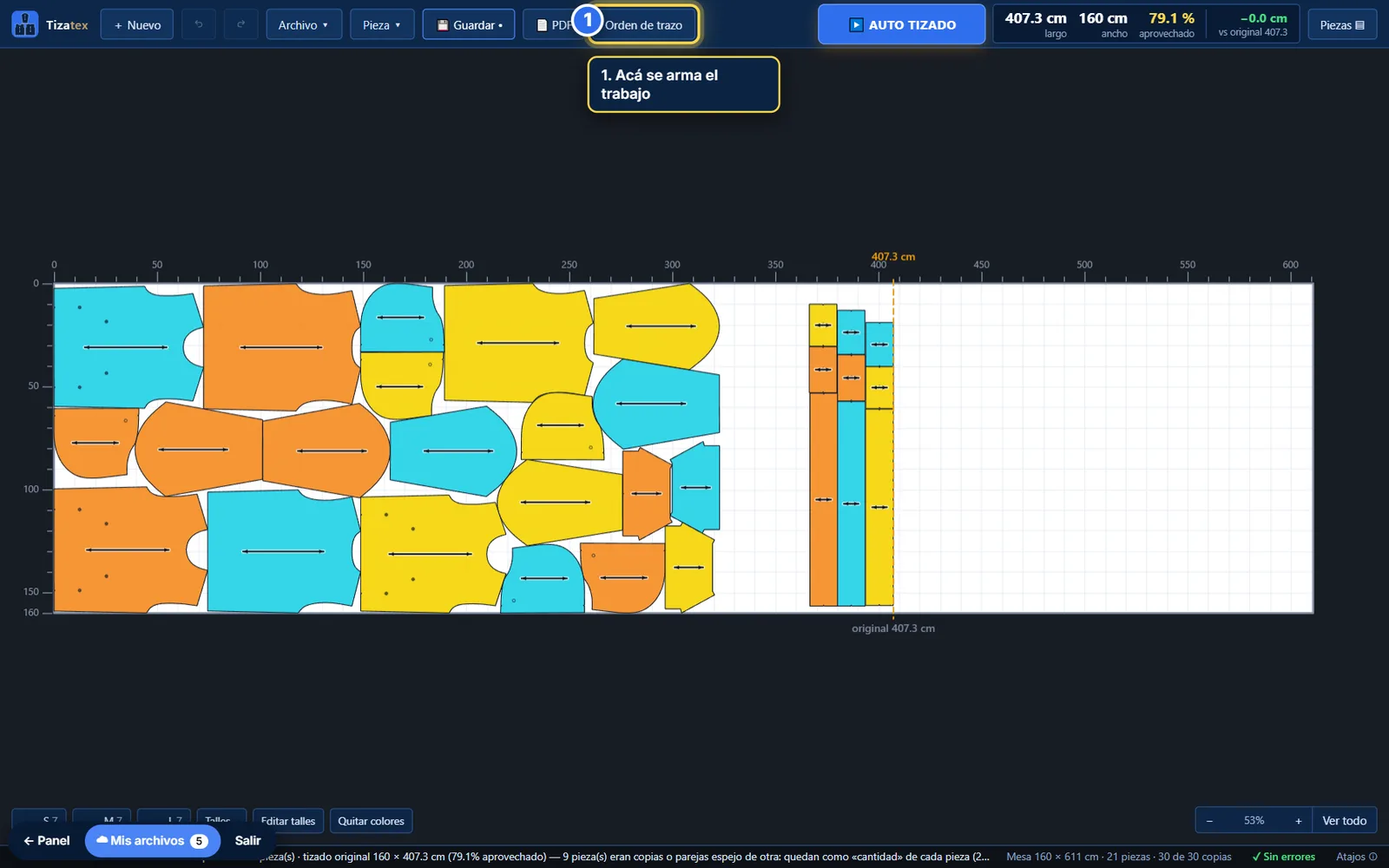The width and height of the screenshot is (1389, 868).
Task: Click the 160 cm ancho stat
Action: 1103,24
